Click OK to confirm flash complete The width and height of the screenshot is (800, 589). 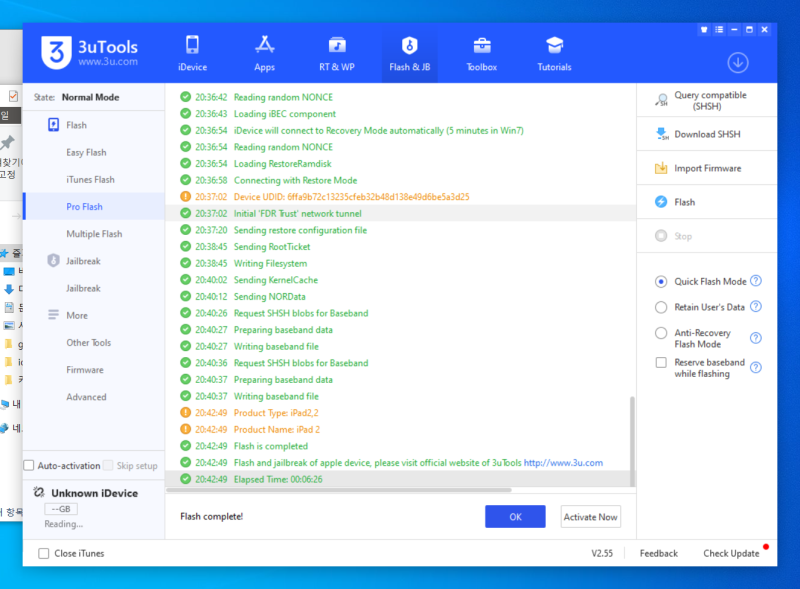(x=515, y=517)
